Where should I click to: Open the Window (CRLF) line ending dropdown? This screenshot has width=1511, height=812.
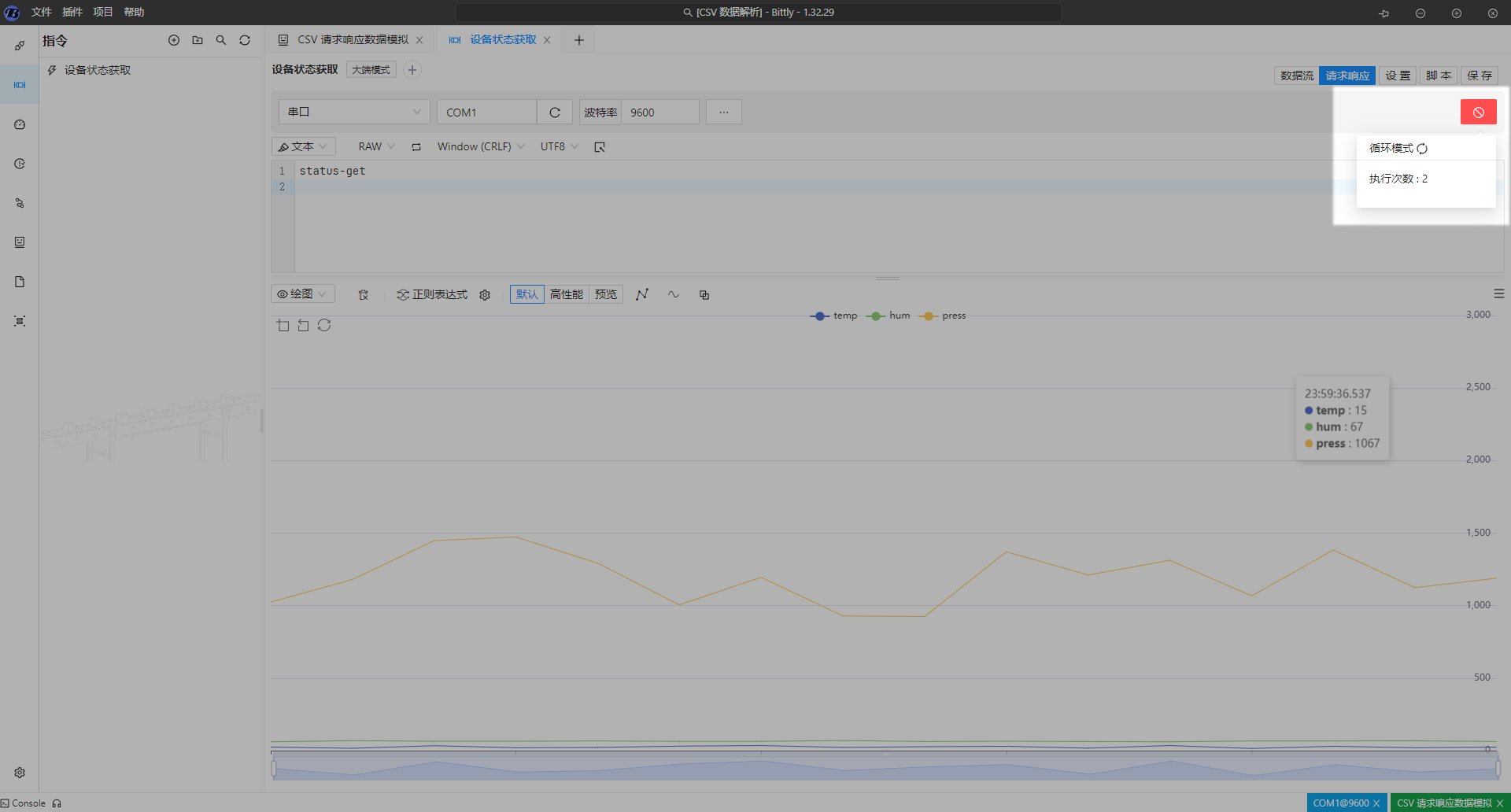click(x=480, y=147)
